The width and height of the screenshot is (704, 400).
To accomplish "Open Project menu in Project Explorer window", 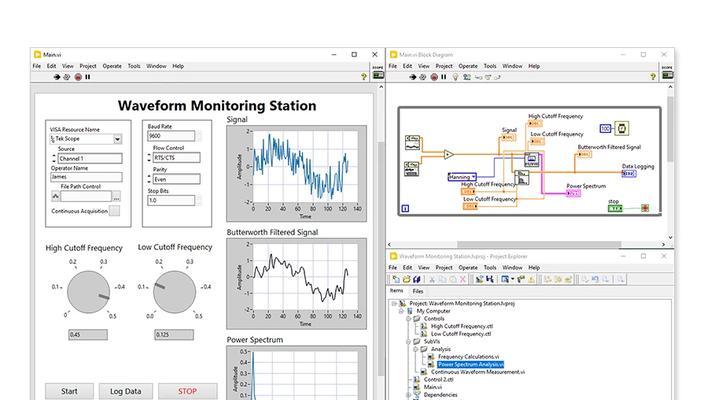I will (x=444, y=268).
